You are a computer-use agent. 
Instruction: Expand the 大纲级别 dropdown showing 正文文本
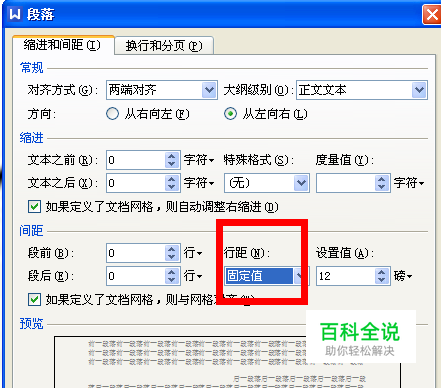[x=362, y=90]
